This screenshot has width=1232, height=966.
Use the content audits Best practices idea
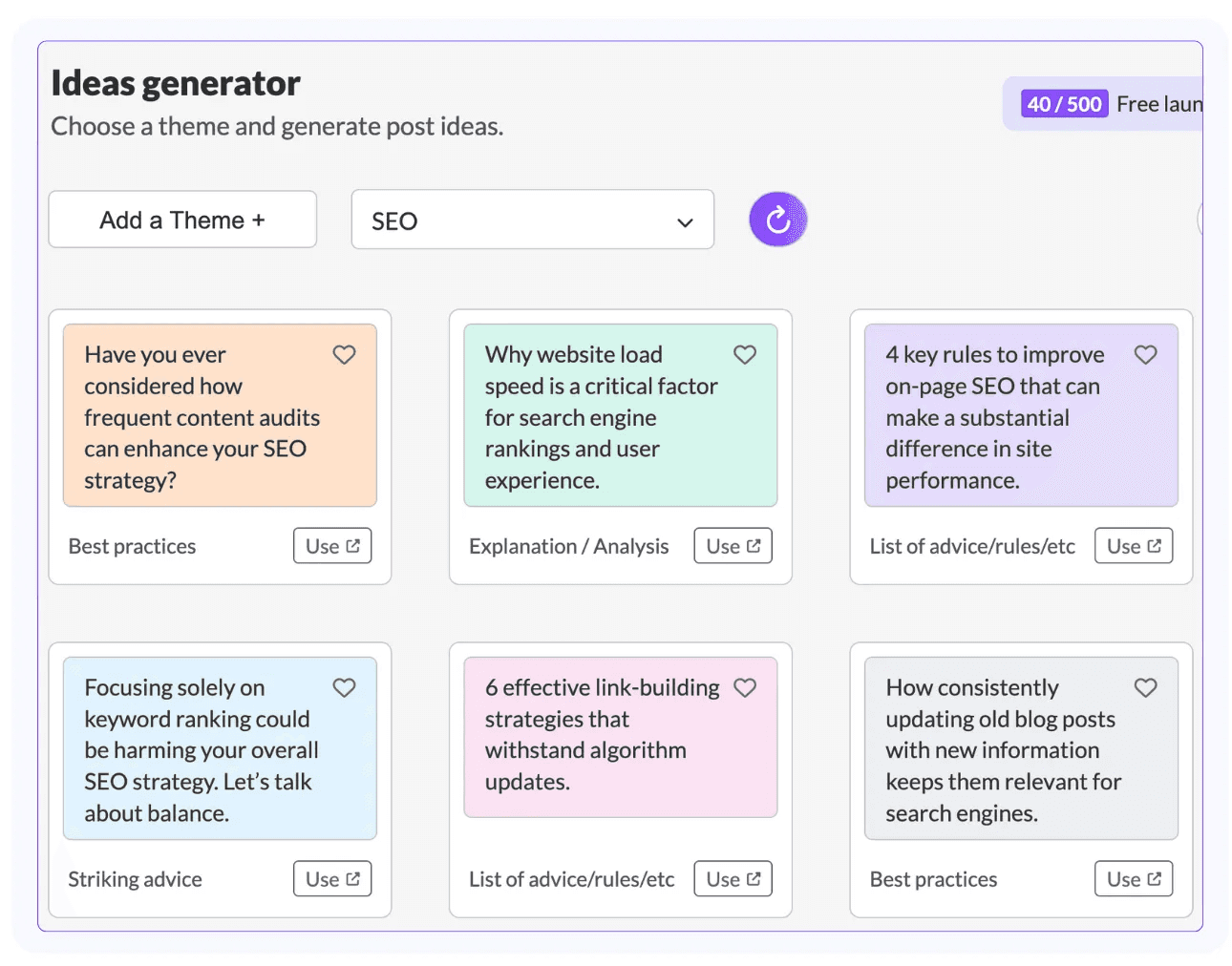click(332, 546)
